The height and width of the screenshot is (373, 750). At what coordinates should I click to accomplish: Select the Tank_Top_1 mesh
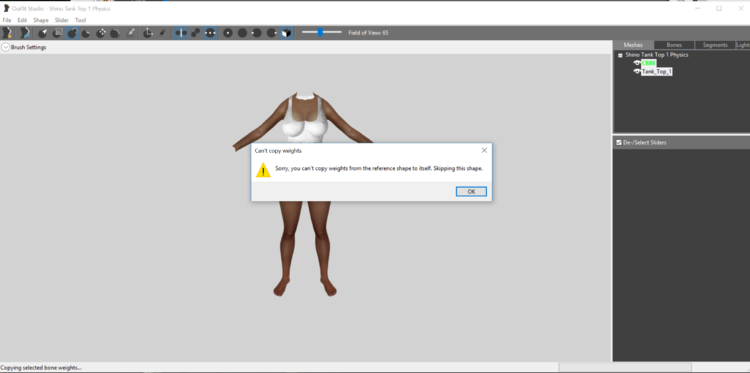(x=657, y=72)
